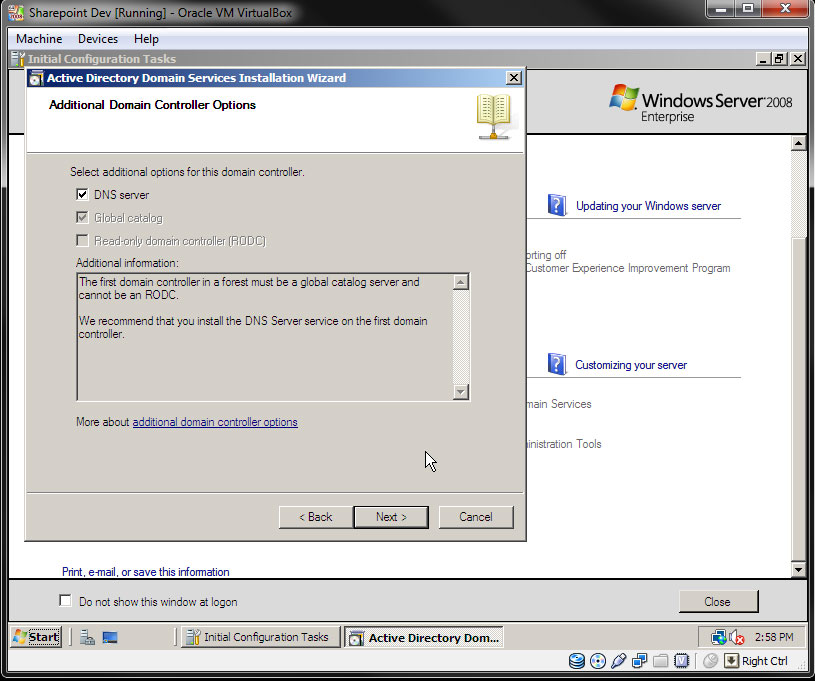The image size is (815, 681).
Task: Open the Help menu
Action: 146,39
